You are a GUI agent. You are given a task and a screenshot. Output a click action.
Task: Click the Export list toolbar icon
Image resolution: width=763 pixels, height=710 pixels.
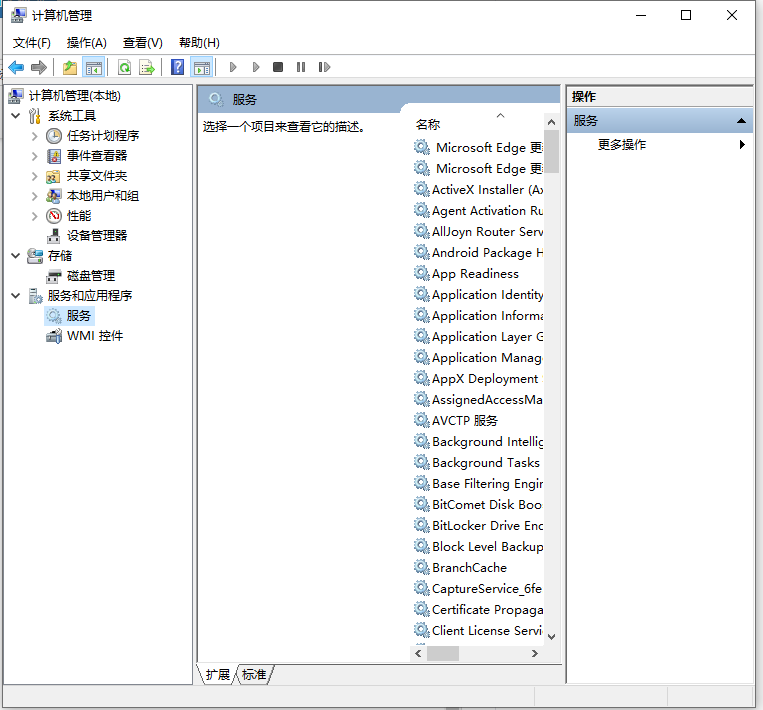point(147,67)
